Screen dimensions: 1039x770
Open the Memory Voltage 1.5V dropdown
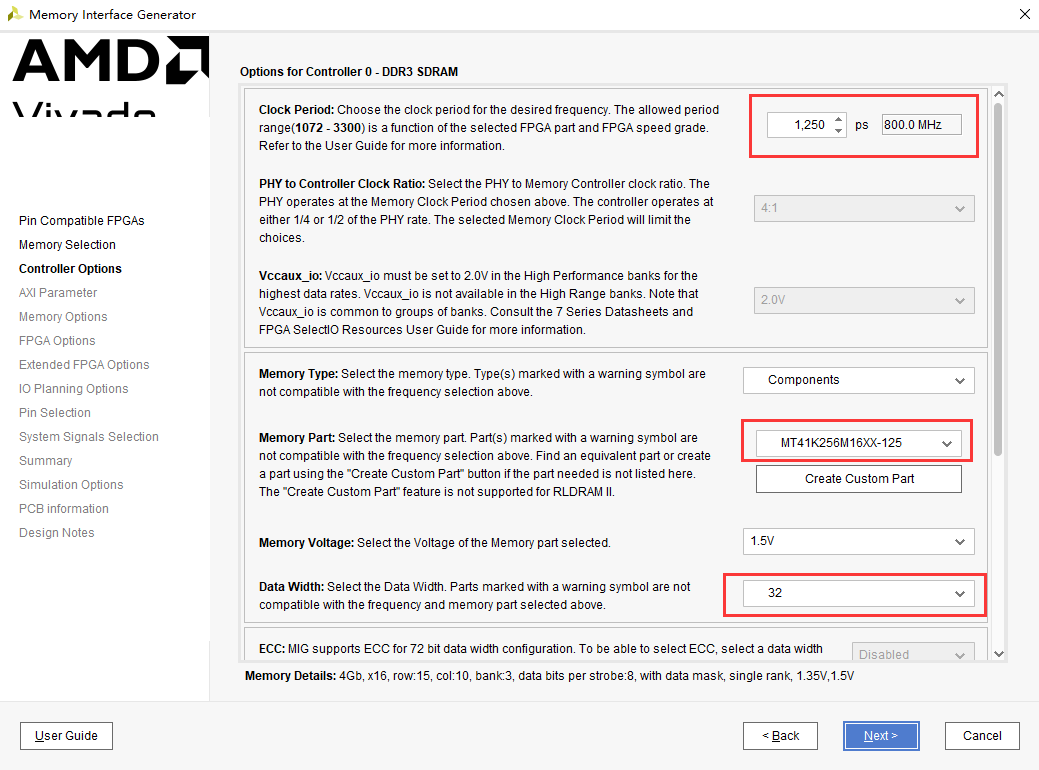(x=858, y=541)
